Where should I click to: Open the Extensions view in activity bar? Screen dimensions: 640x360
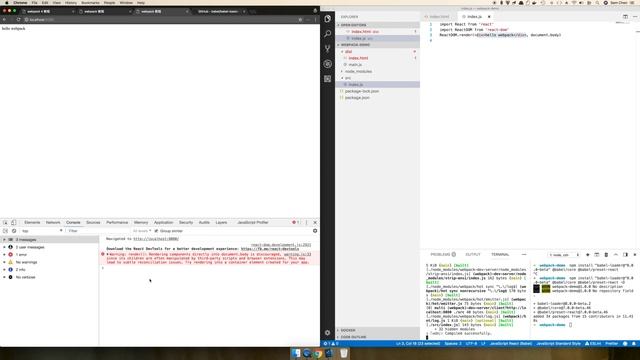click(327, 79)
